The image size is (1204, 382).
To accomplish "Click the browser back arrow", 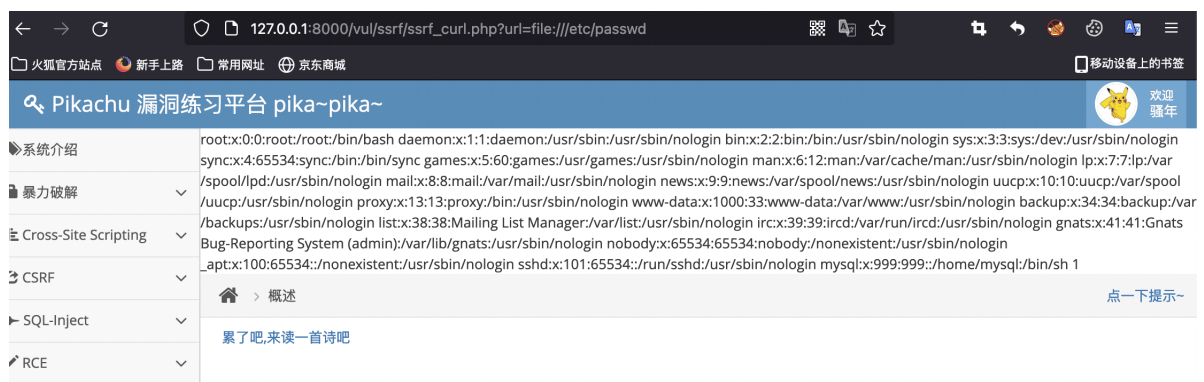I will click(x=23, y=28).
